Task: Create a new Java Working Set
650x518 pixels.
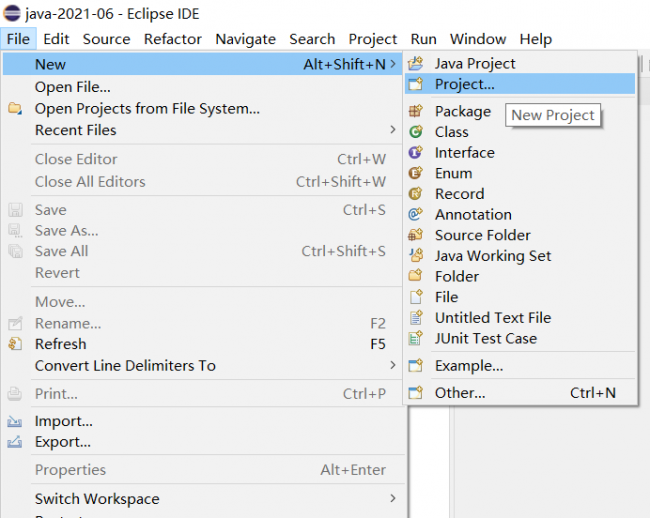Action: pyautogui.click(x=520, y=256)
